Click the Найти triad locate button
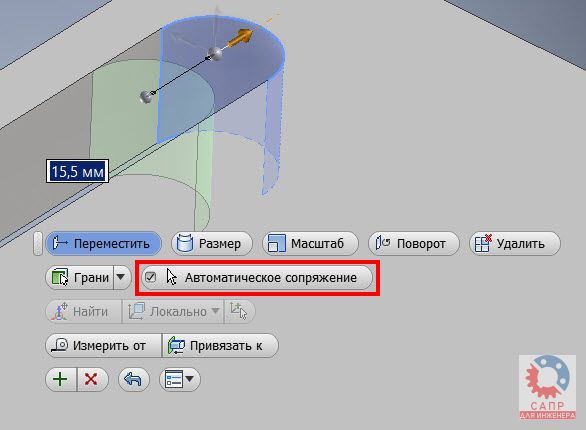The image size is (586, 430). [x=83, y=311]
